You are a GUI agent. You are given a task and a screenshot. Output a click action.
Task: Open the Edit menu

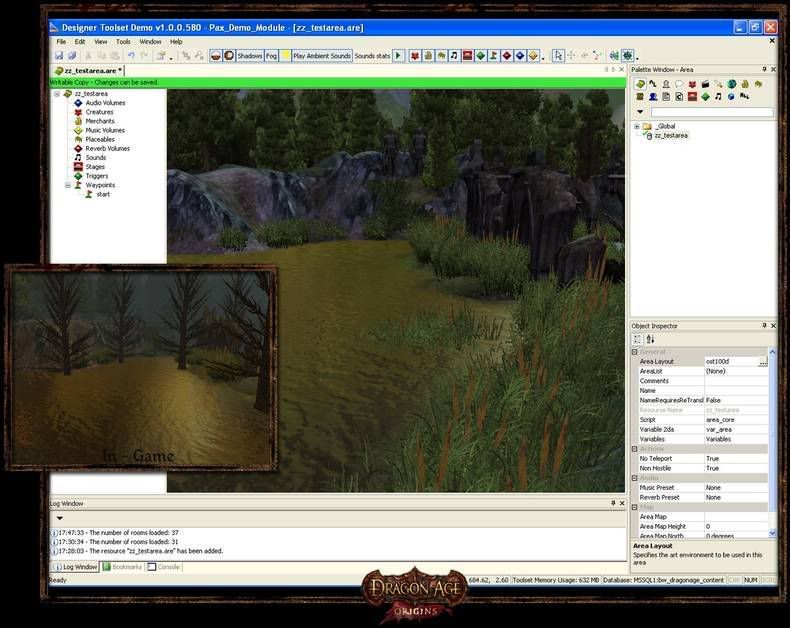click(80, 42)
